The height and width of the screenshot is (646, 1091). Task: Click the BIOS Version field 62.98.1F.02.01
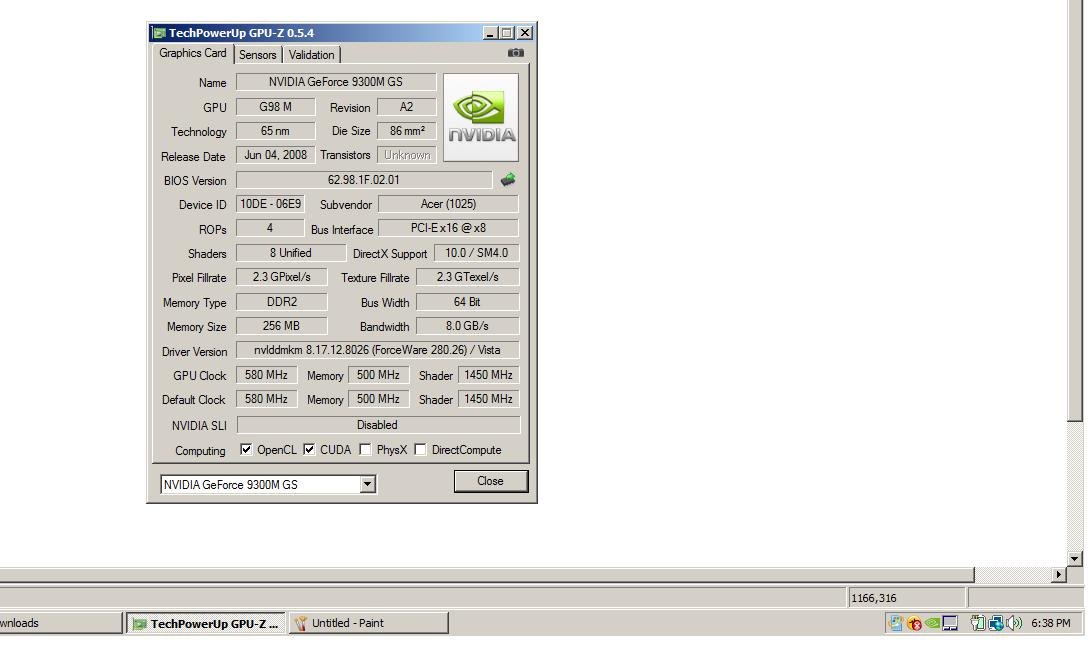(x=364, y=180)
